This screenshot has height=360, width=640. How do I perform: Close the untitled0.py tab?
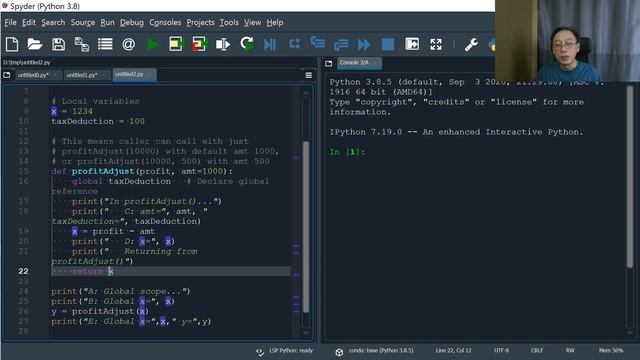56,76
